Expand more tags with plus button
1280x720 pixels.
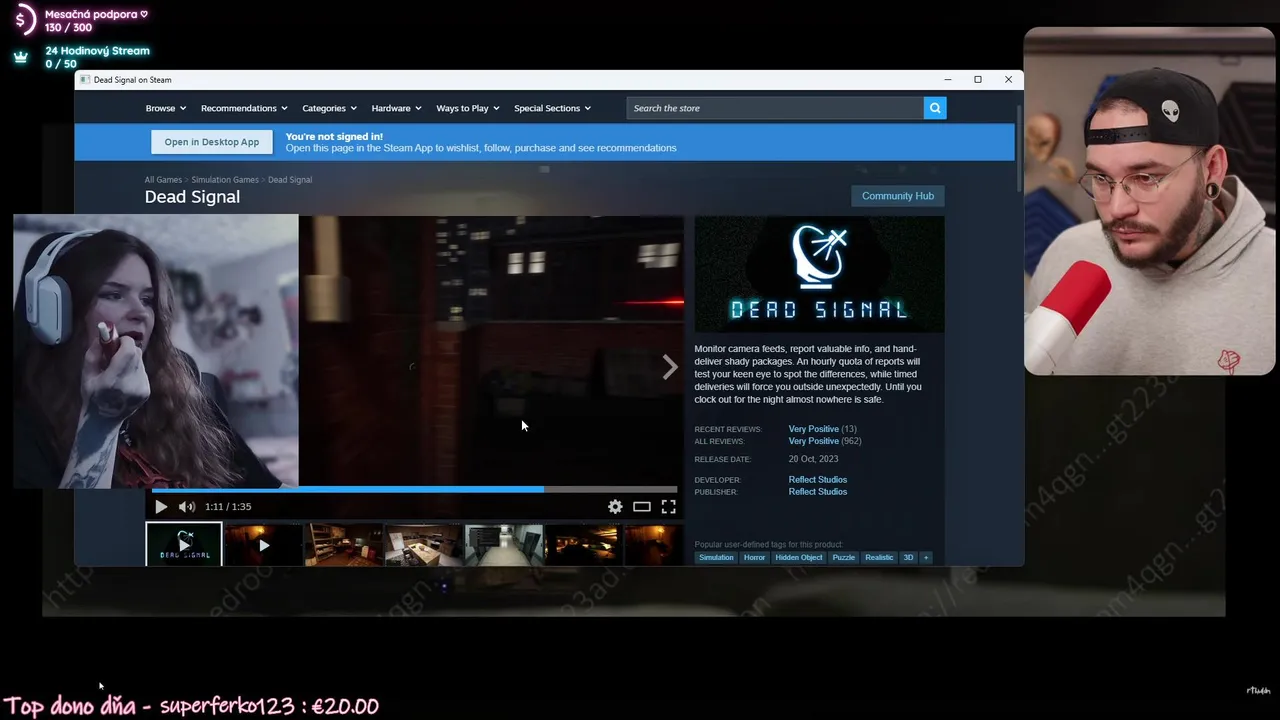(926, 557)
